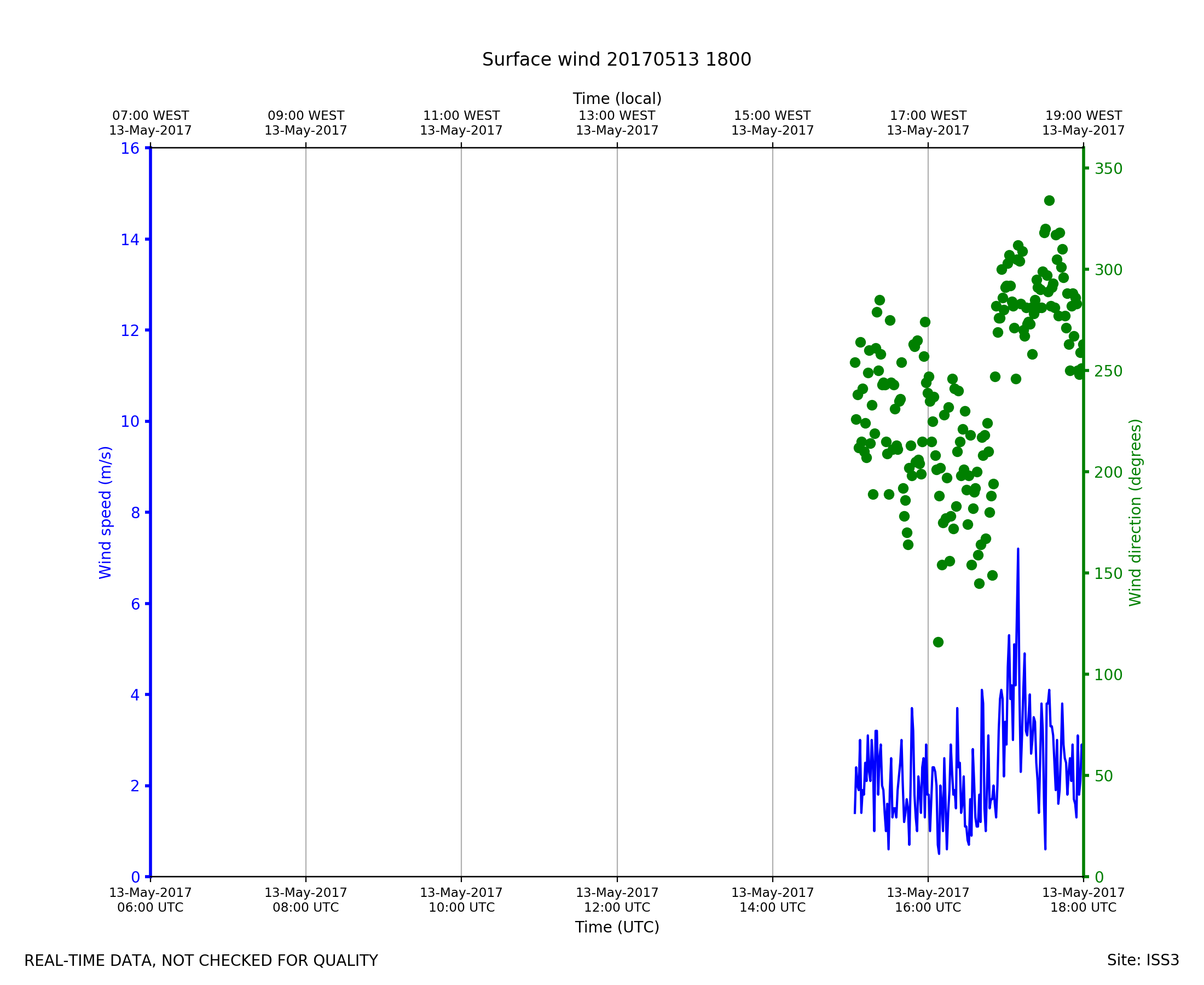The height and width of the screenshot is (985, 1204).
Task: Click the lowest isolated green dot near 115 degrees
Action: tap(938, 642)
